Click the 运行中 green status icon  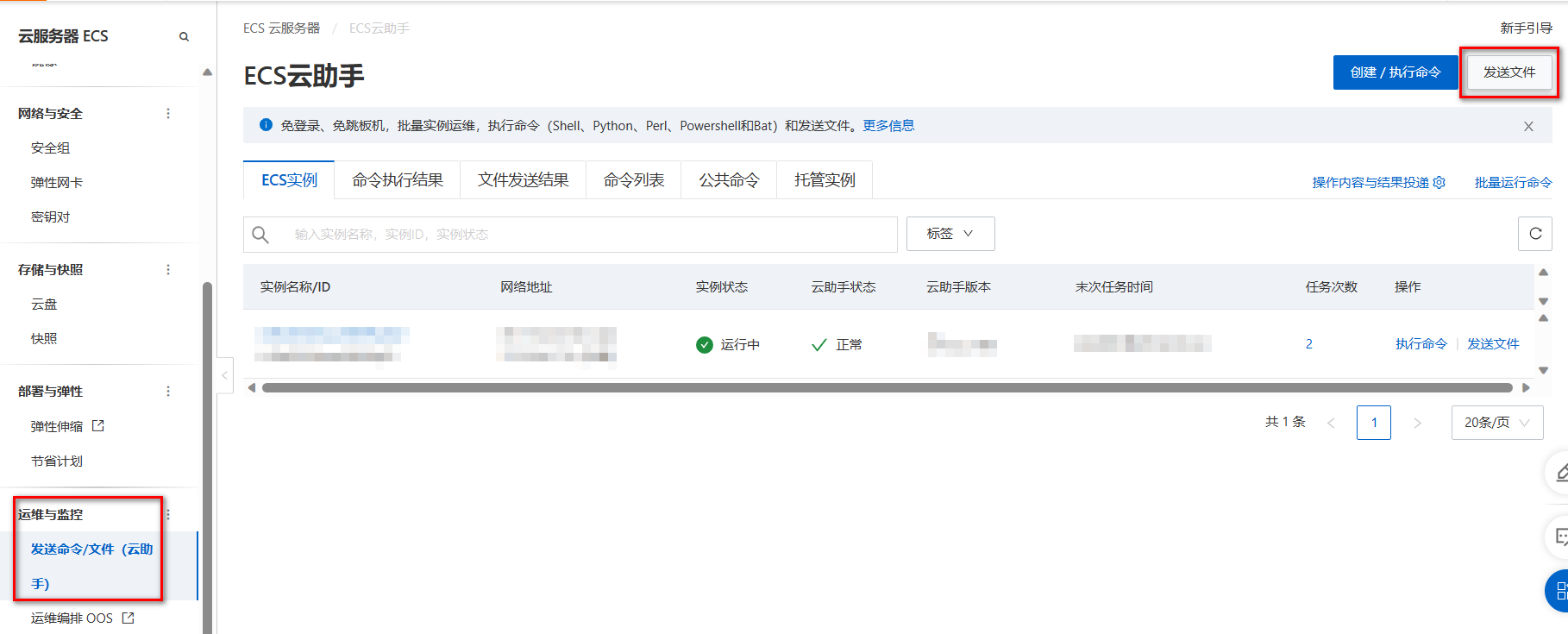pos(705,345)
